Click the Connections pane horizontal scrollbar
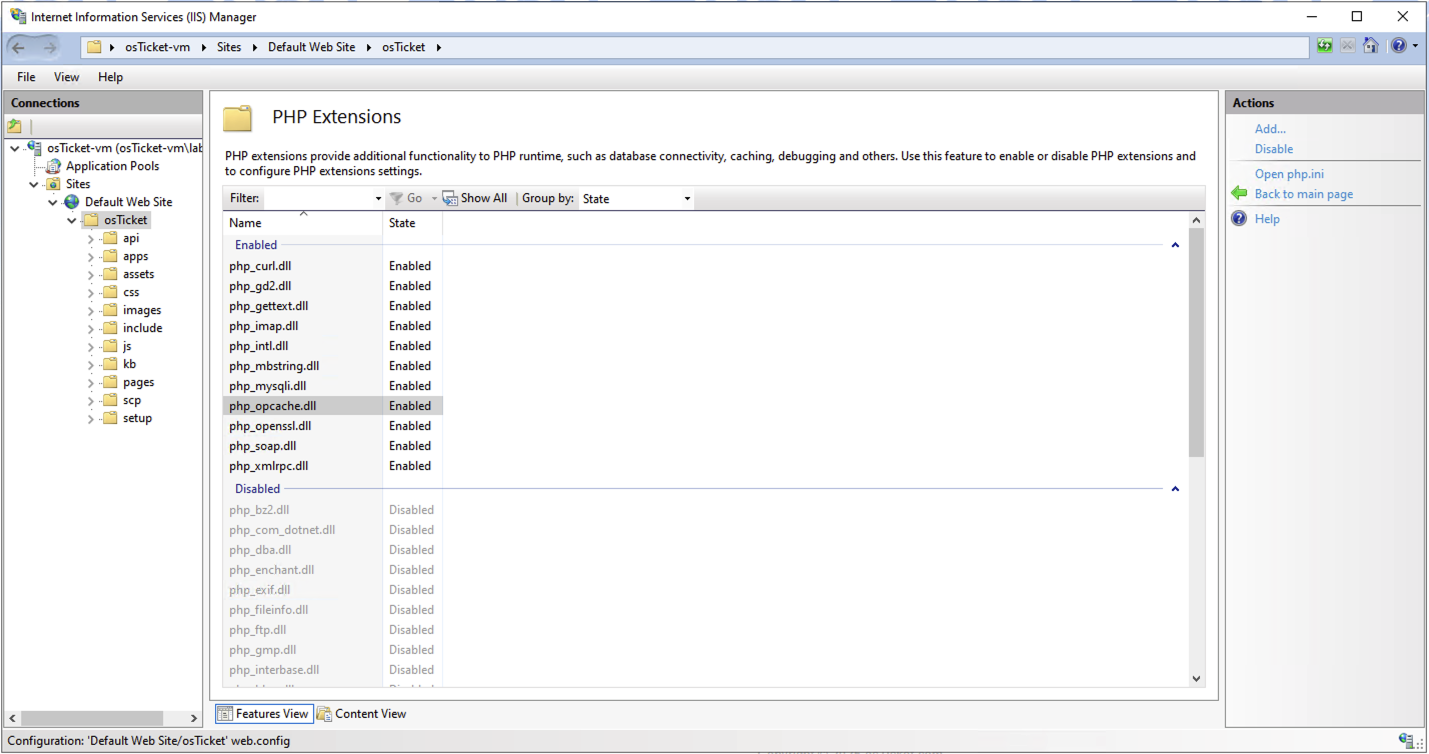1429x754 pixels. click(92, 718)
